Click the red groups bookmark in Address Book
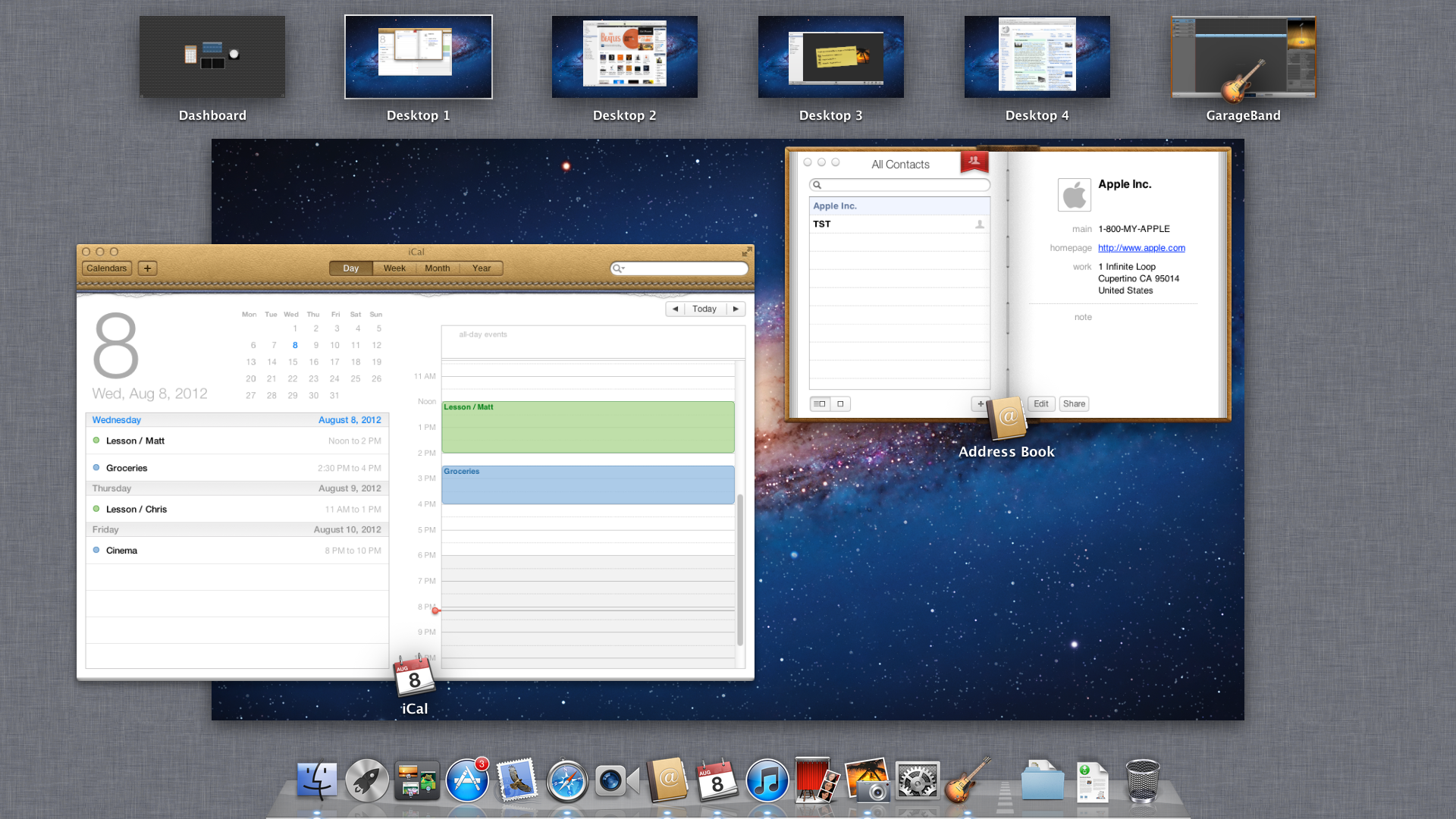The width and height of the screenshot is (1456, 819). 974,162
